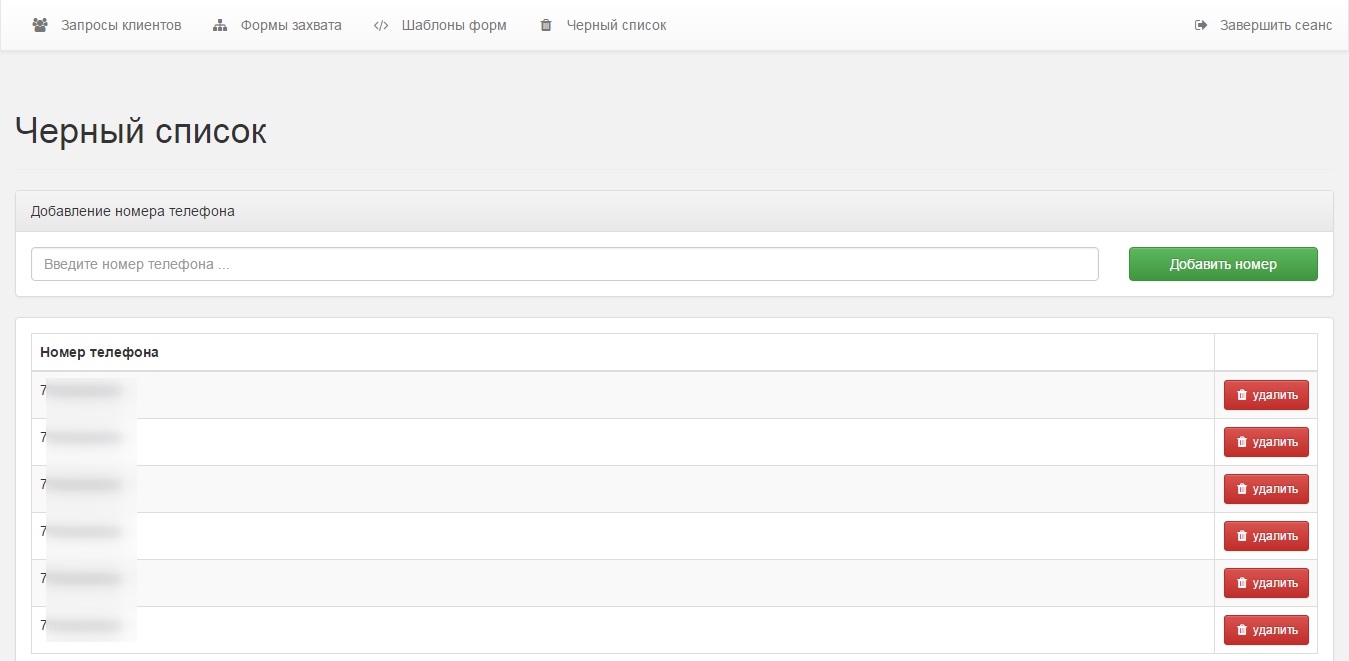The height and width of the screenshot is (661, 1349).
Task: Click the users icon beside Запросы клиентов
Action: click(40, 25)
